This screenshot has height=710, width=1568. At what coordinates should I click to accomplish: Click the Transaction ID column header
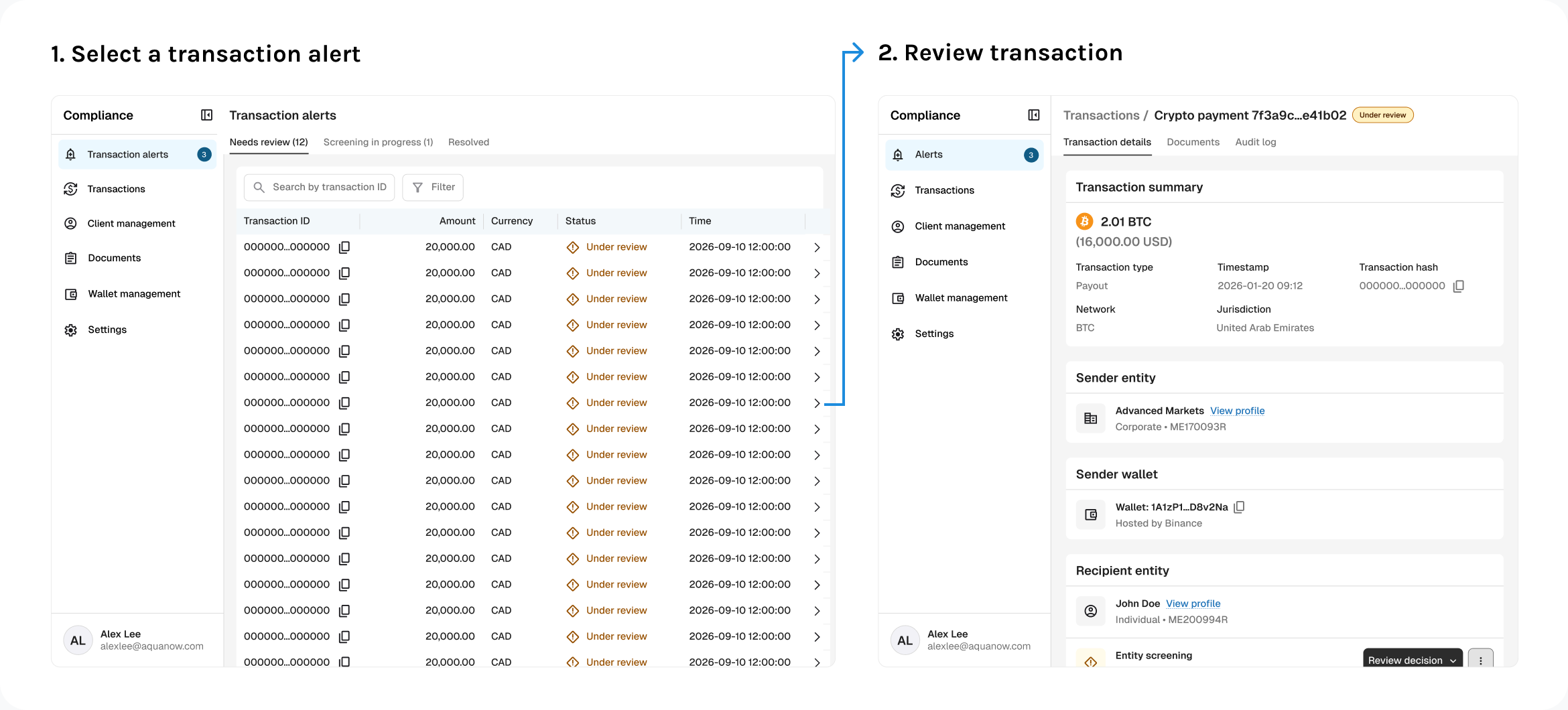(277, 221)
